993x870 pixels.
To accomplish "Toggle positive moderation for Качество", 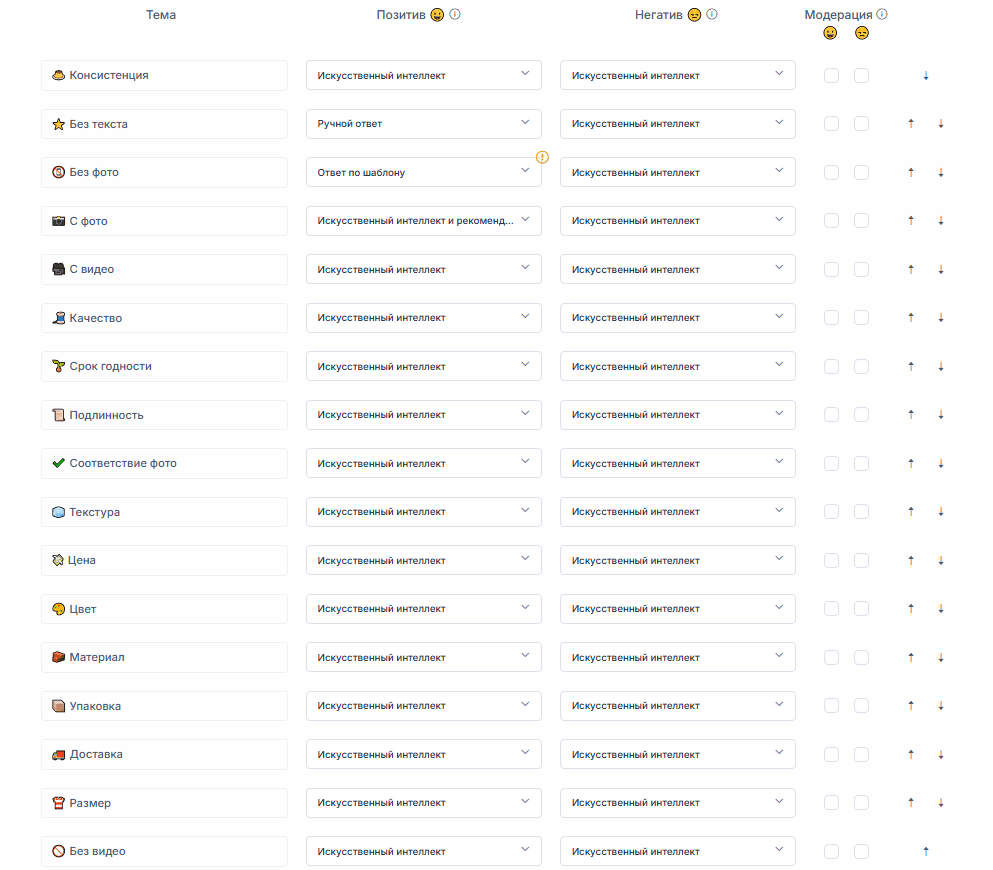I will 832,318.
